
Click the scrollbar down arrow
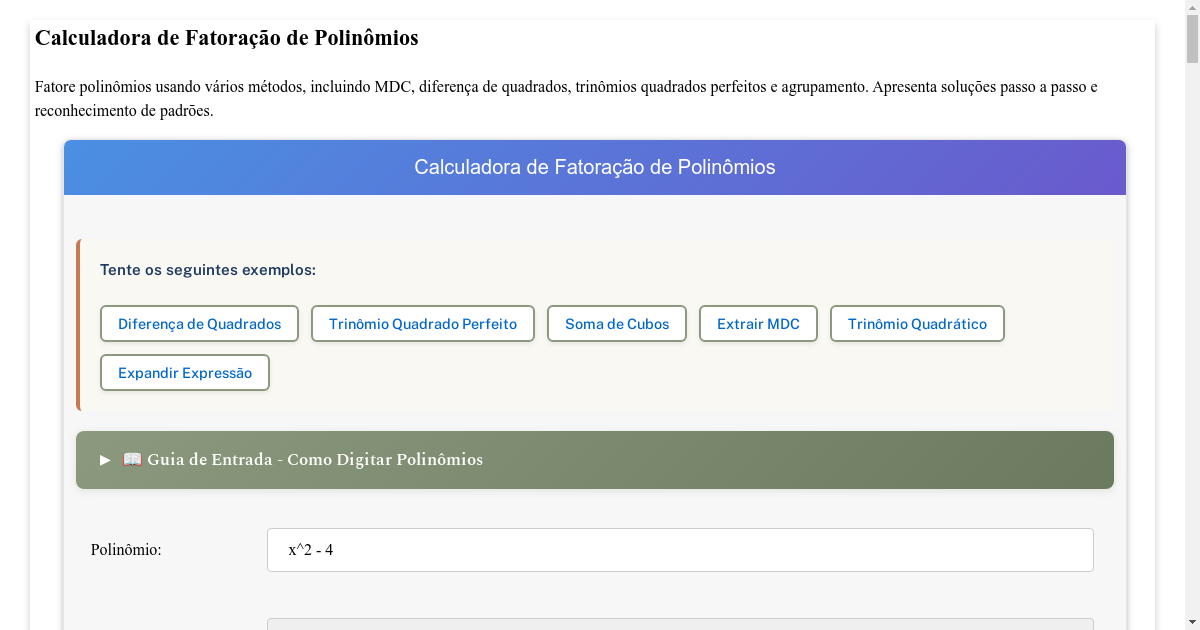(1192, 621)
